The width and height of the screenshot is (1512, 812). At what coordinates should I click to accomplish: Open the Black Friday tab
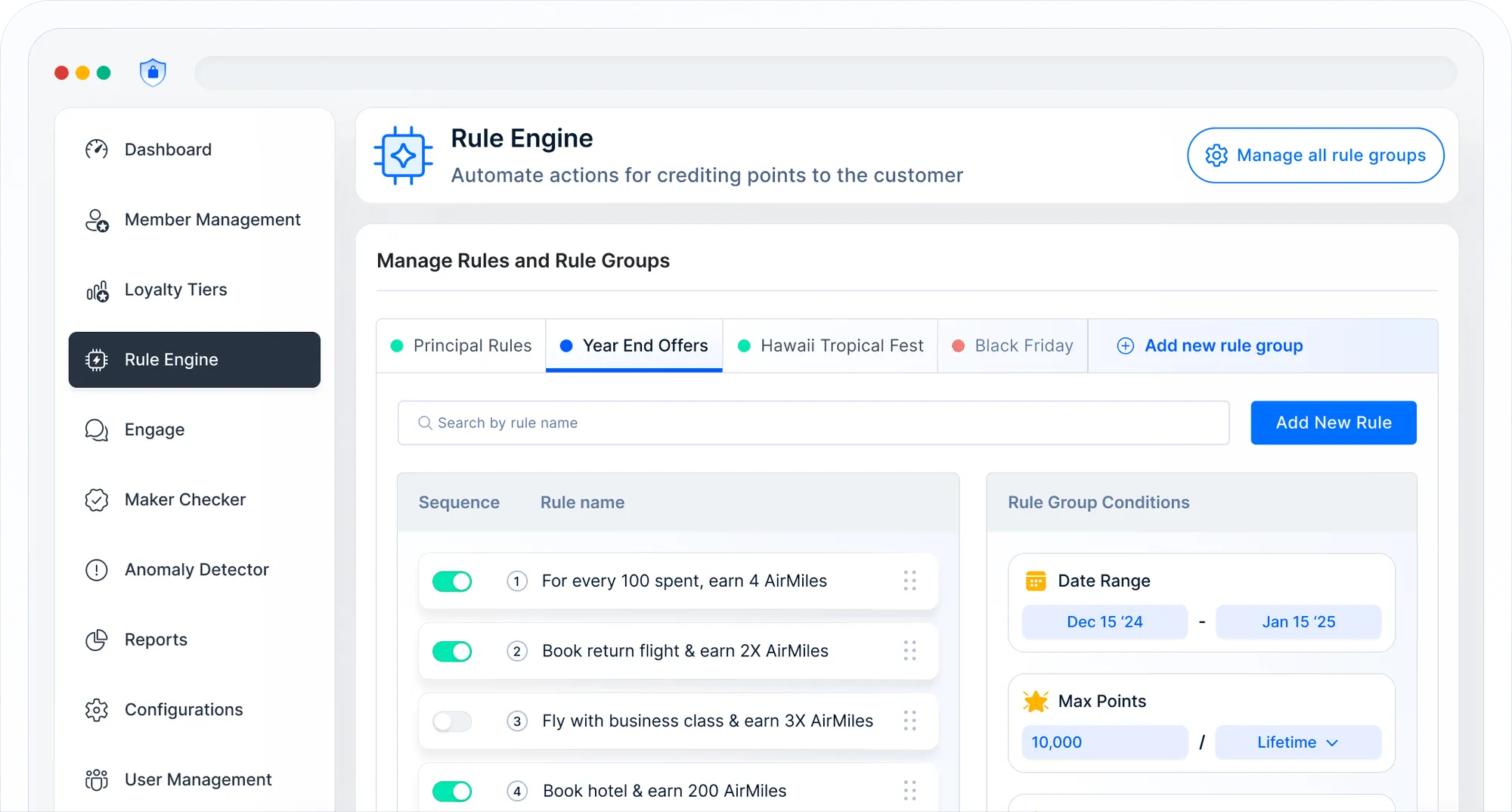[1013, 346]
